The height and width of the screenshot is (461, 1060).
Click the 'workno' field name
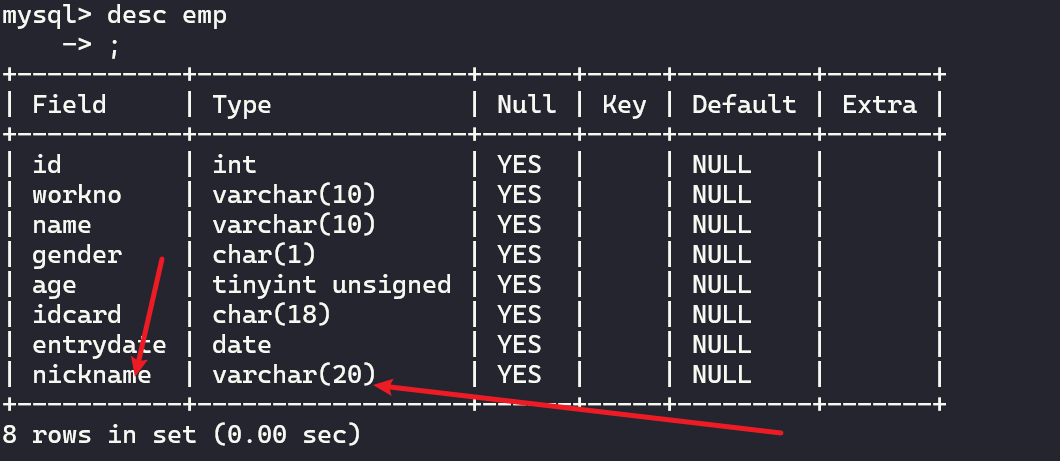tap(77, 194)
